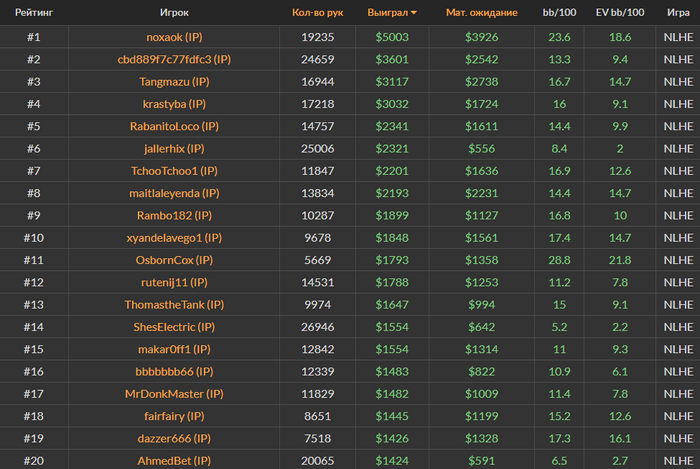Sort table by Кол-во рук column
The image size is (700, 469).
(x=317, y=12)
